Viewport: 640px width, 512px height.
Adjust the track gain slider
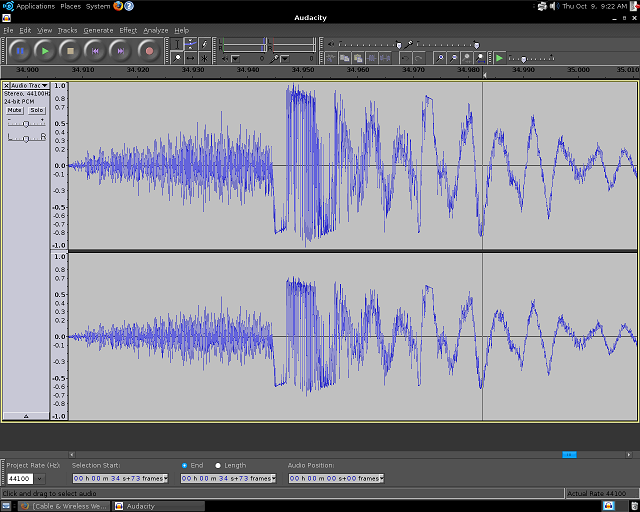[x=27, y=122]
